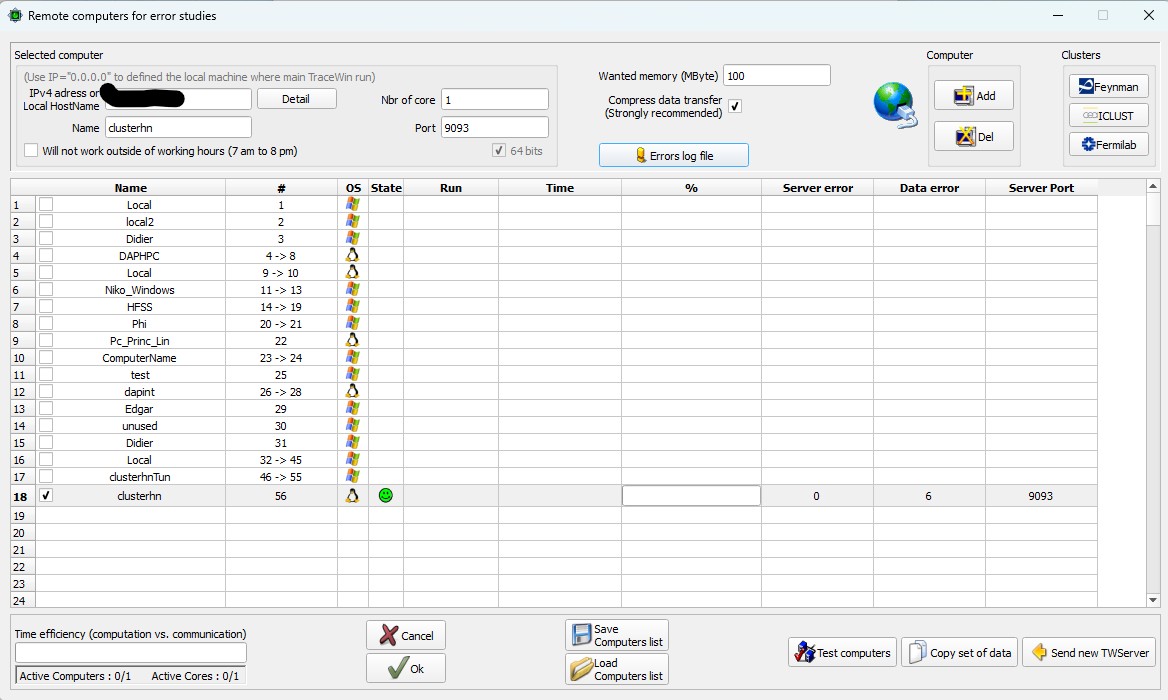This screenshot has width=1168, height=700.
Task: Uncheck the clusterhn row checkbox
Action: [x=46, y=495]
